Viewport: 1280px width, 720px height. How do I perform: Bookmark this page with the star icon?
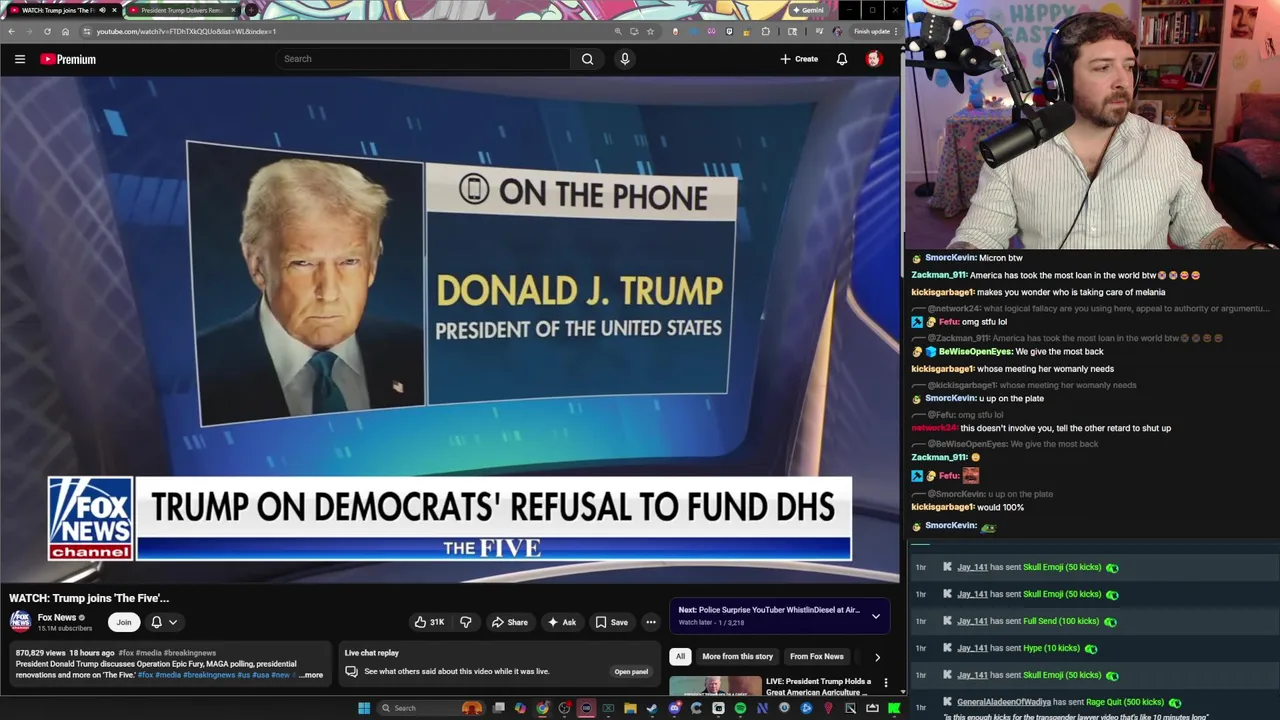(x=650, y=31)
